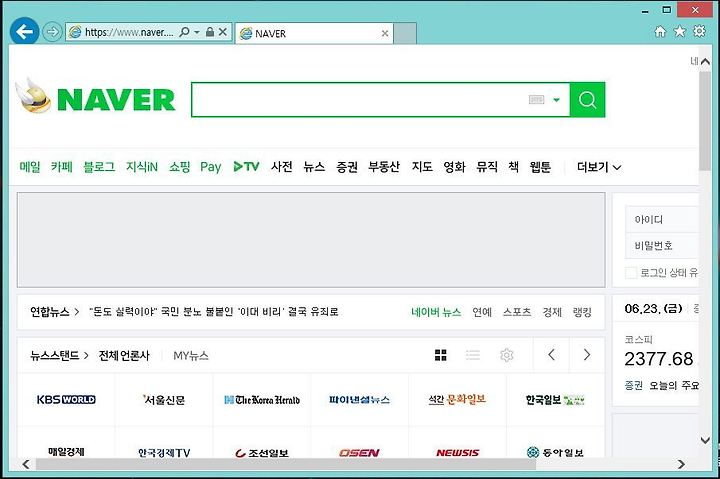The image size is (720, 479).
Task: Click inside the NAVER search input field
Action: coord(358,100)
